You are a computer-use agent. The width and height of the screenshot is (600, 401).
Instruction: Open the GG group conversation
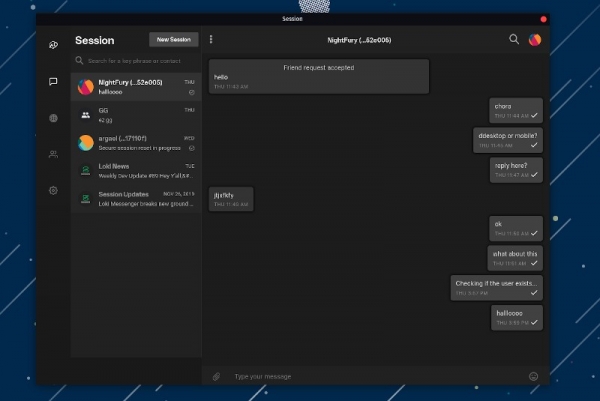click(x=136, y=115)
